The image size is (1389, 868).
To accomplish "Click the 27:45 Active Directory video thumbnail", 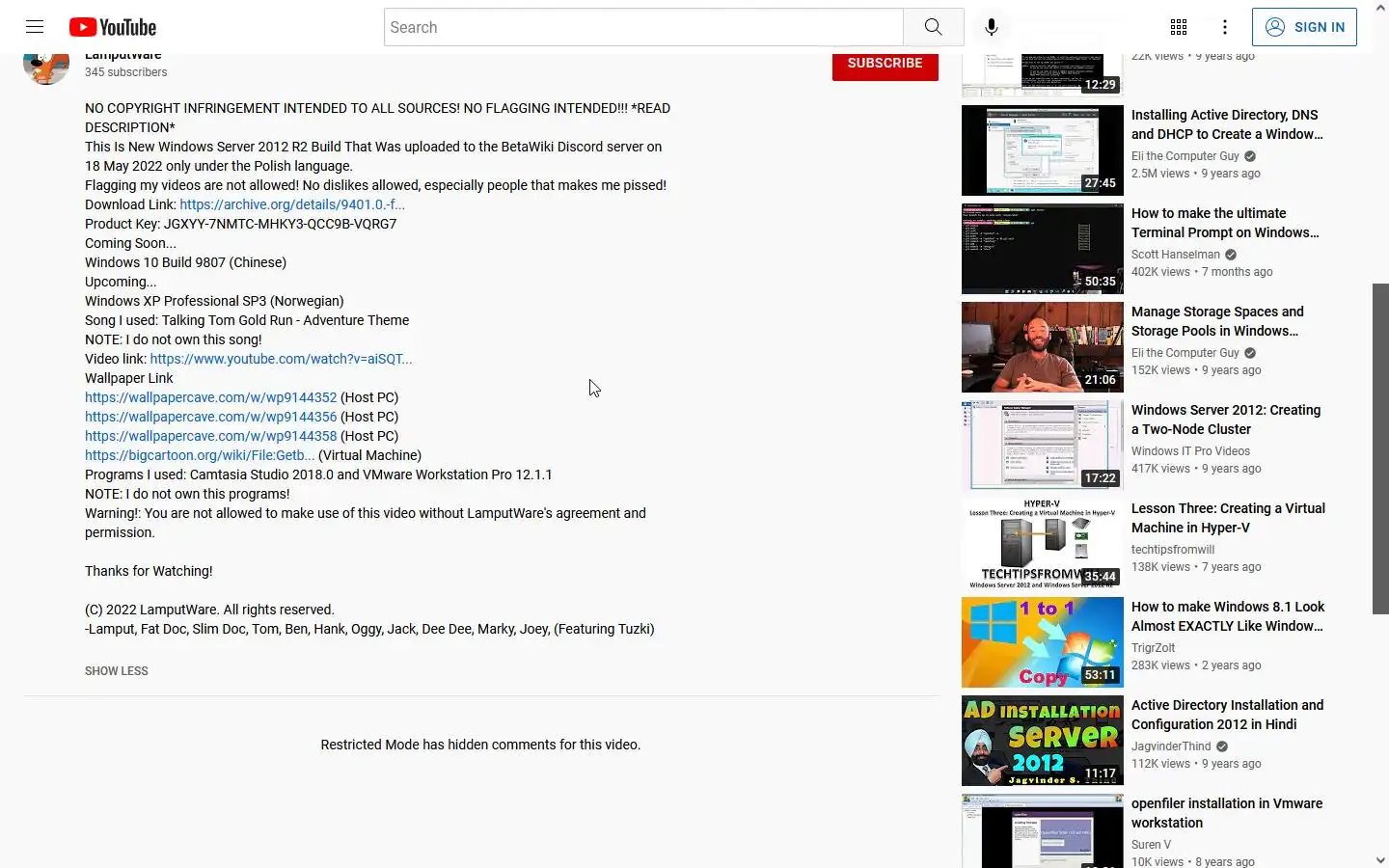I will [x=1043, y=150].
